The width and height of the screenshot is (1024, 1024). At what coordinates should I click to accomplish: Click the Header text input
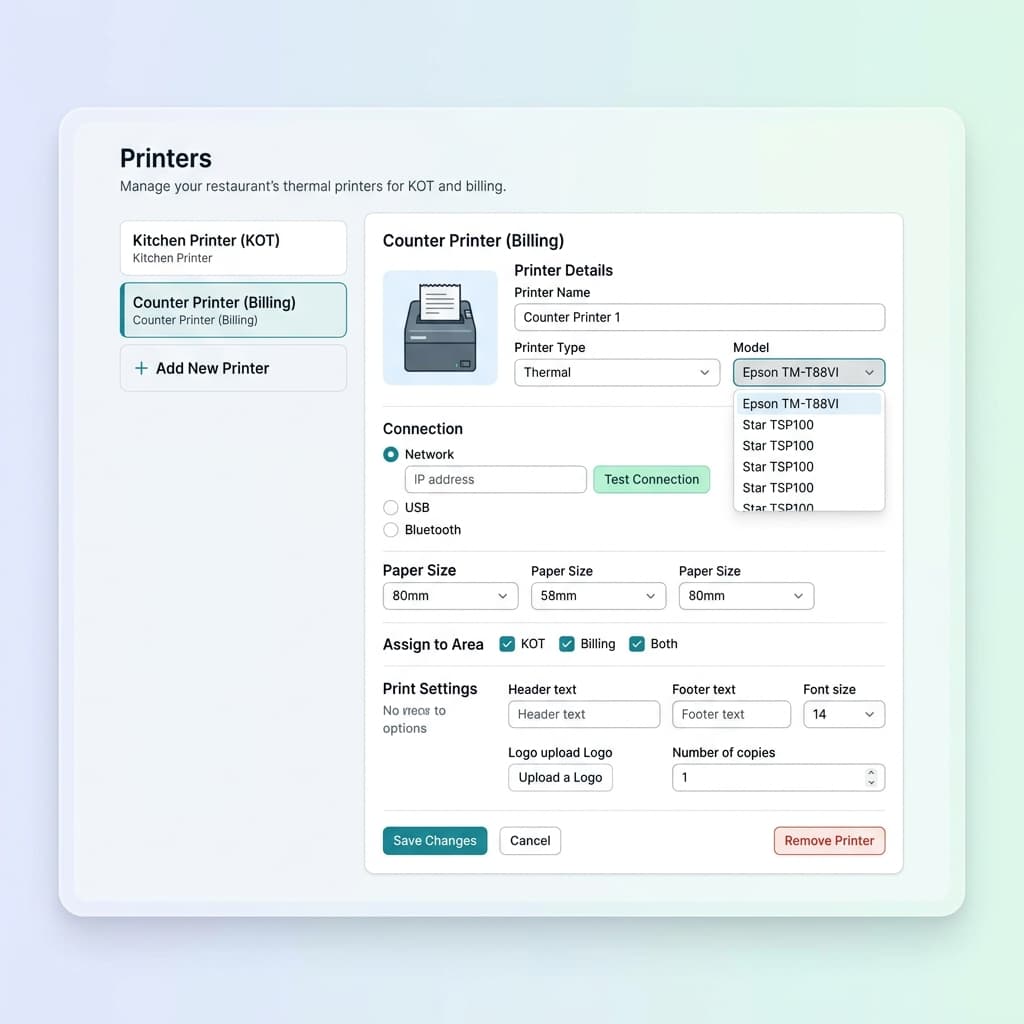click(x=584, y=714)
